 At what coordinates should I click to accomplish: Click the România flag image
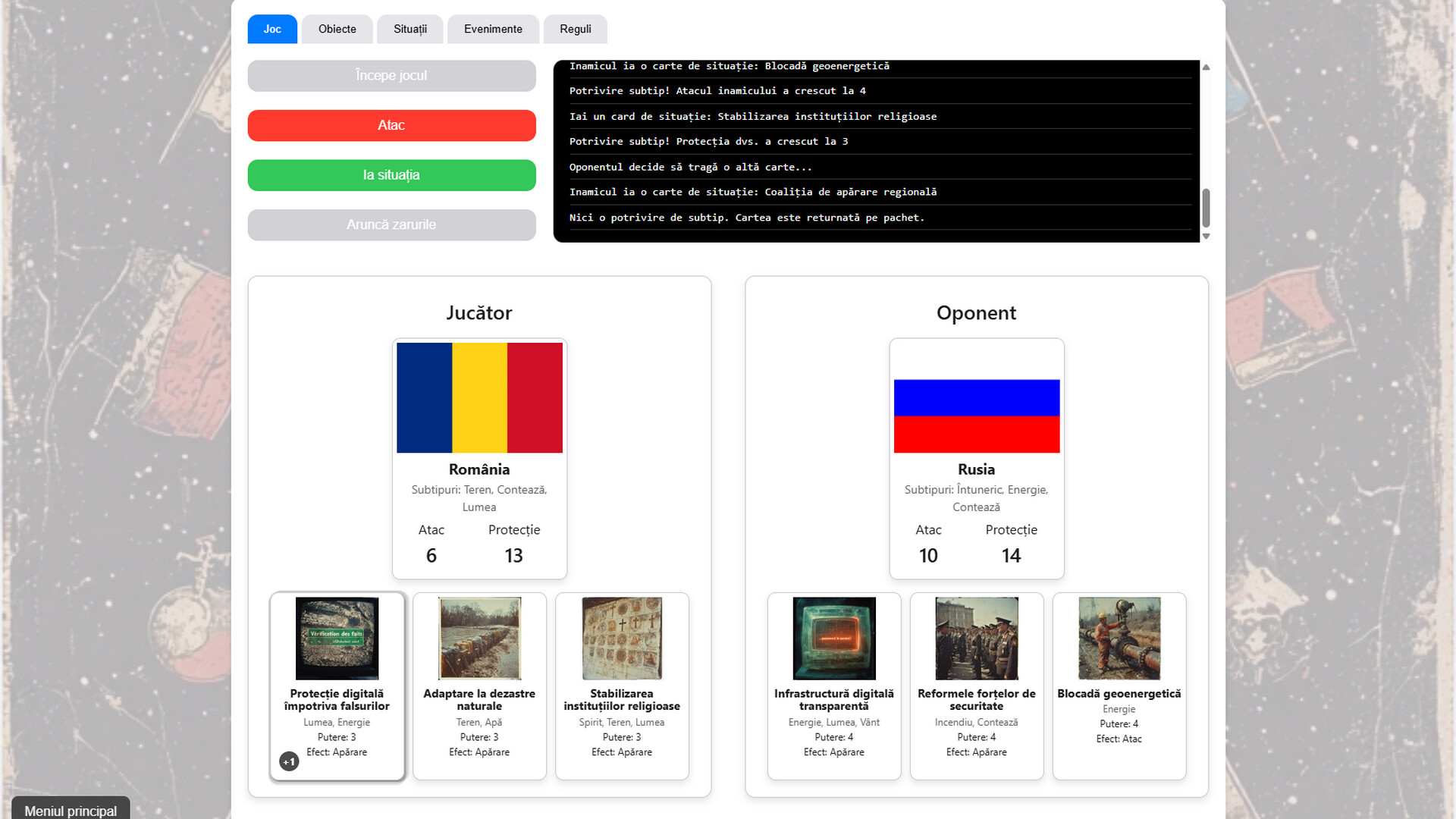479,397
